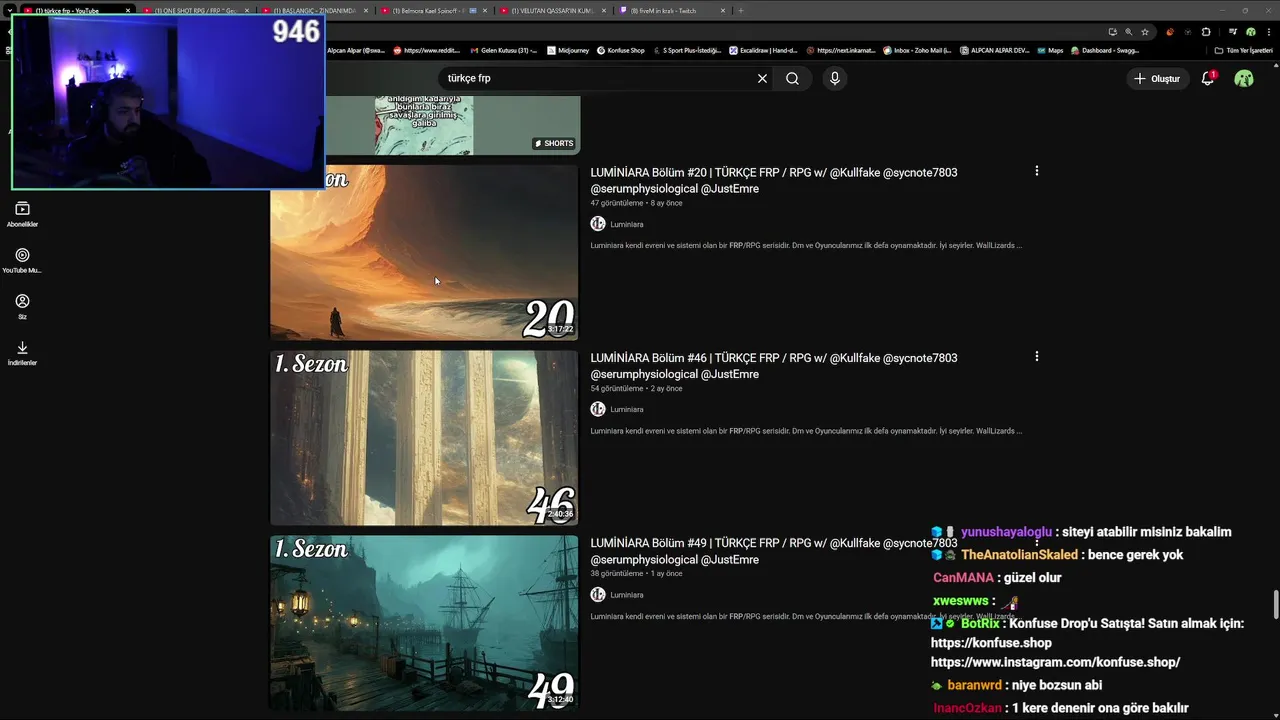Open Midjourney bookmark
The width and height of the screenshot is (1280, 720).
[567, 50]
